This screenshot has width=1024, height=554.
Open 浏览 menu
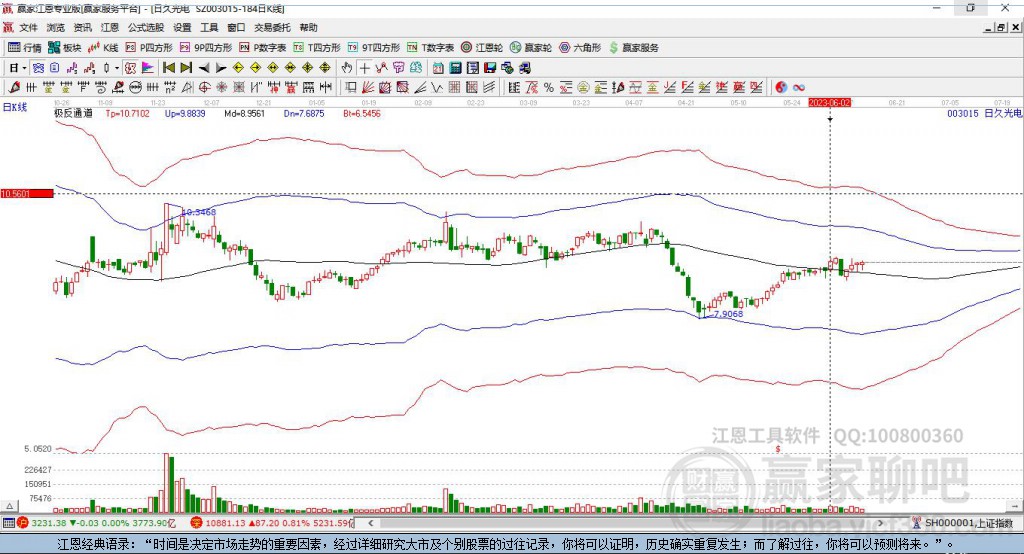[x=56, y=27]
